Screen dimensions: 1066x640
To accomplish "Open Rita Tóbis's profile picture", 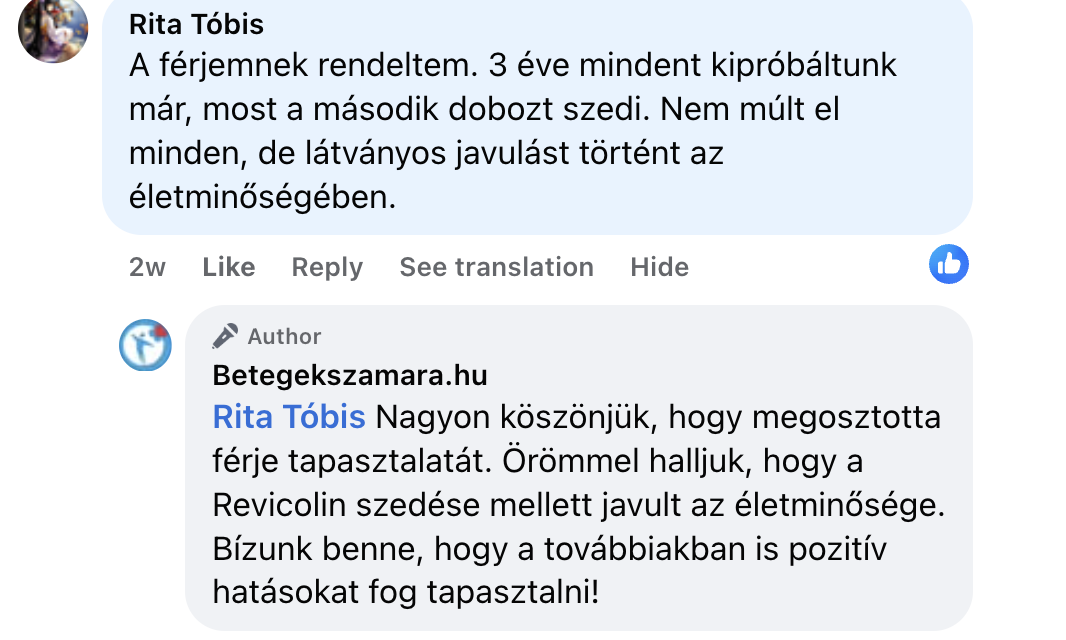I will (53, 28).
